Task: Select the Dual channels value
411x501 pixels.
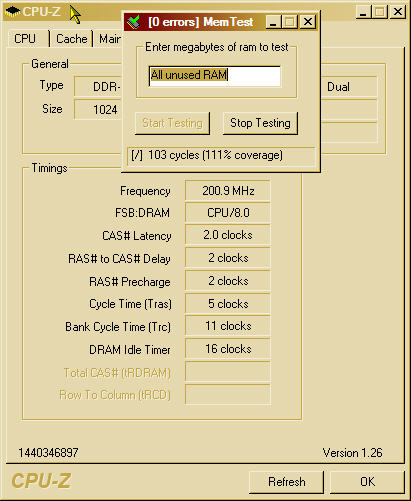Action: coord(349,87)
